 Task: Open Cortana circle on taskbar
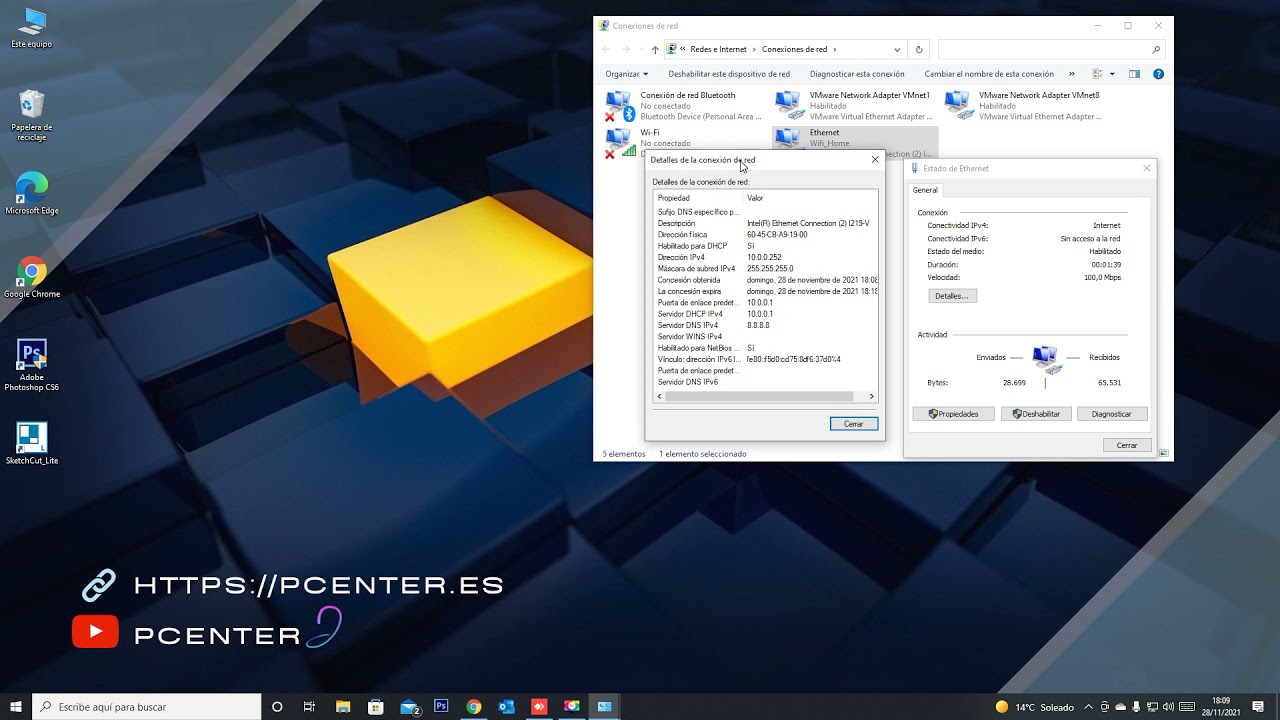[277, 706]
